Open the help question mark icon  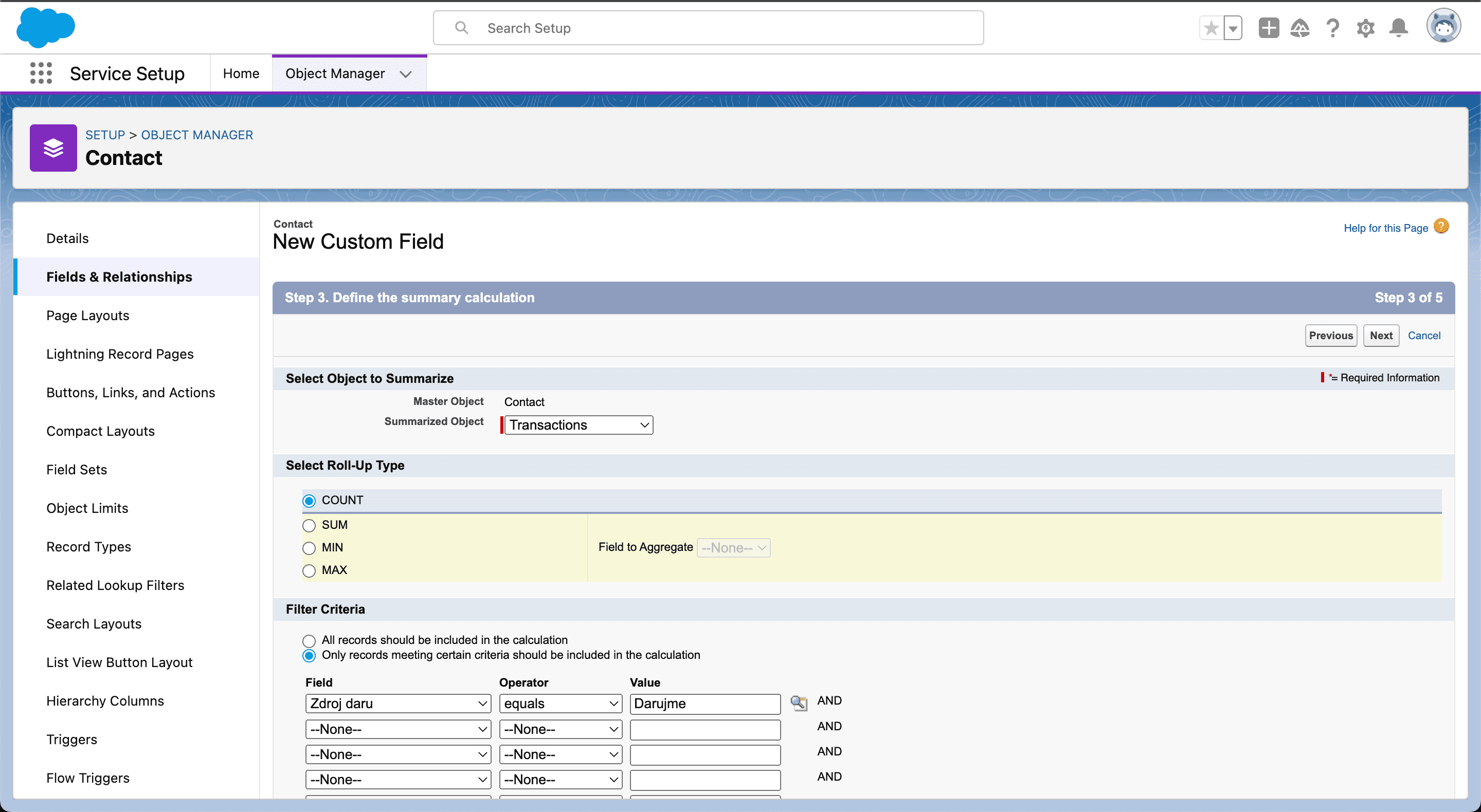[x=1332, y=28]
